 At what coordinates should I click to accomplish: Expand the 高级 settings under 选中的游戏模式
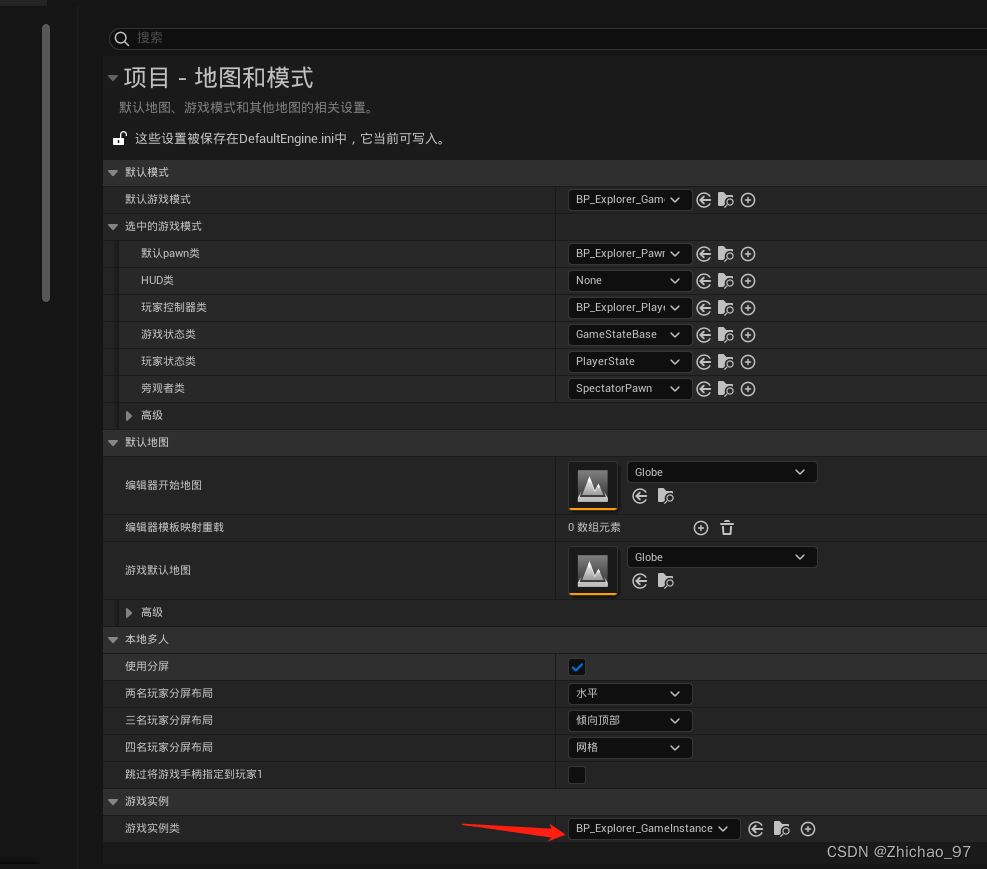click(x=129, y=415)
